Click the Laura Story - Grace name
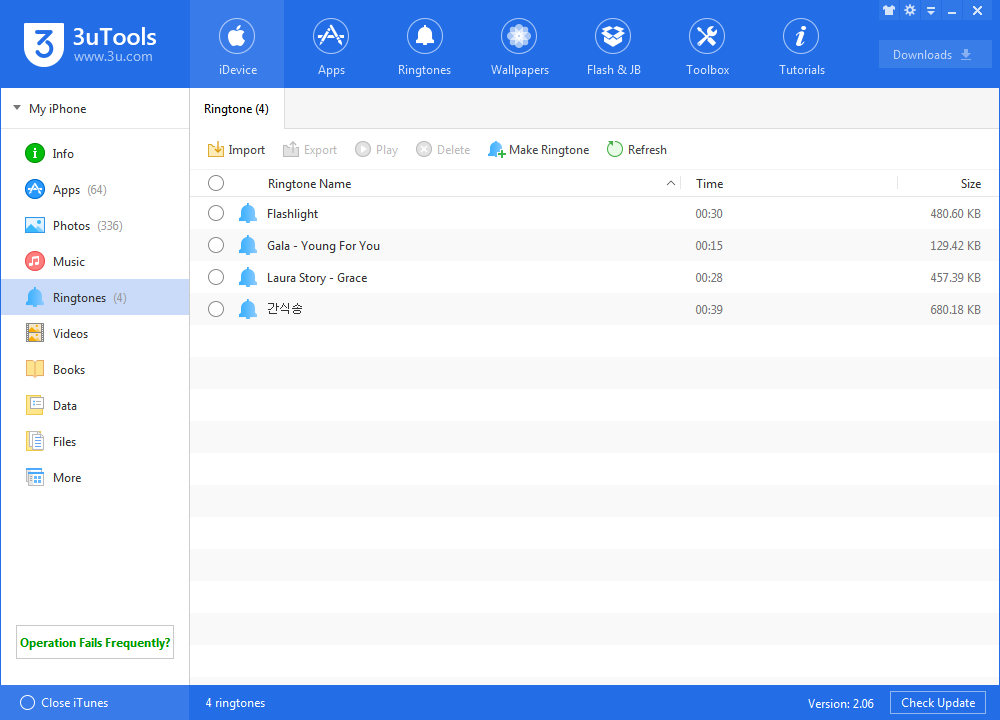 317,277
